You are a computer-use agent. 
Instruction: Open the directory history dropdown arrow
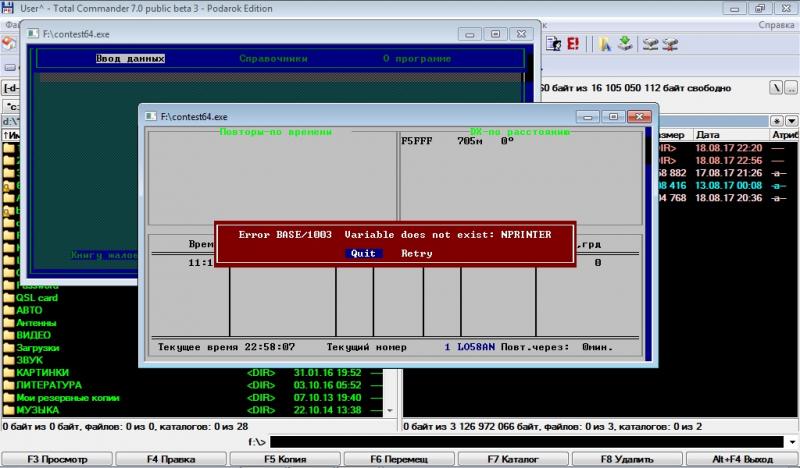point(790,120)
